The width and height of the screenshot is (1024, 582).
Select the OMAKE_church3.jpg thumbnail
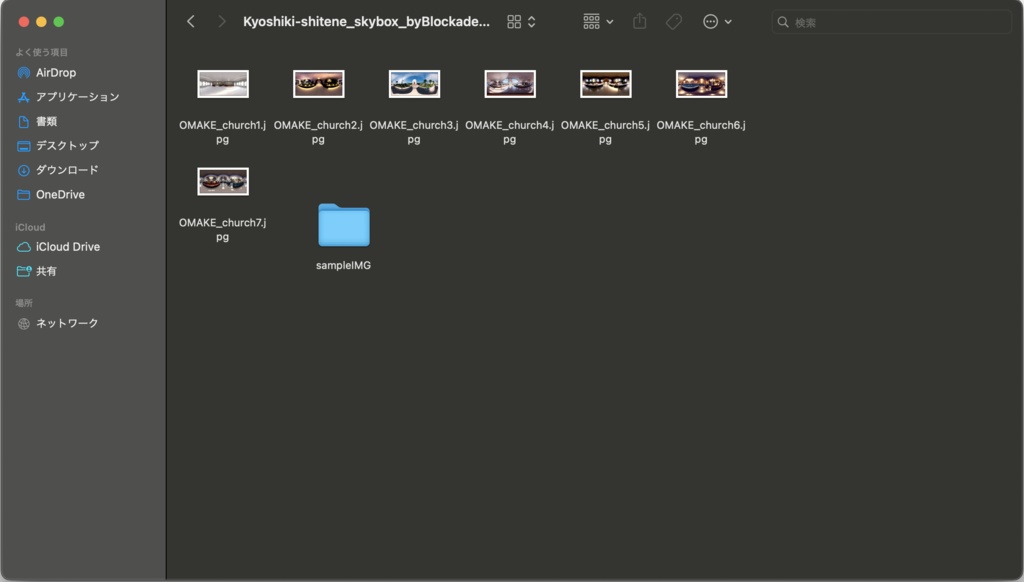pos(414,84)
